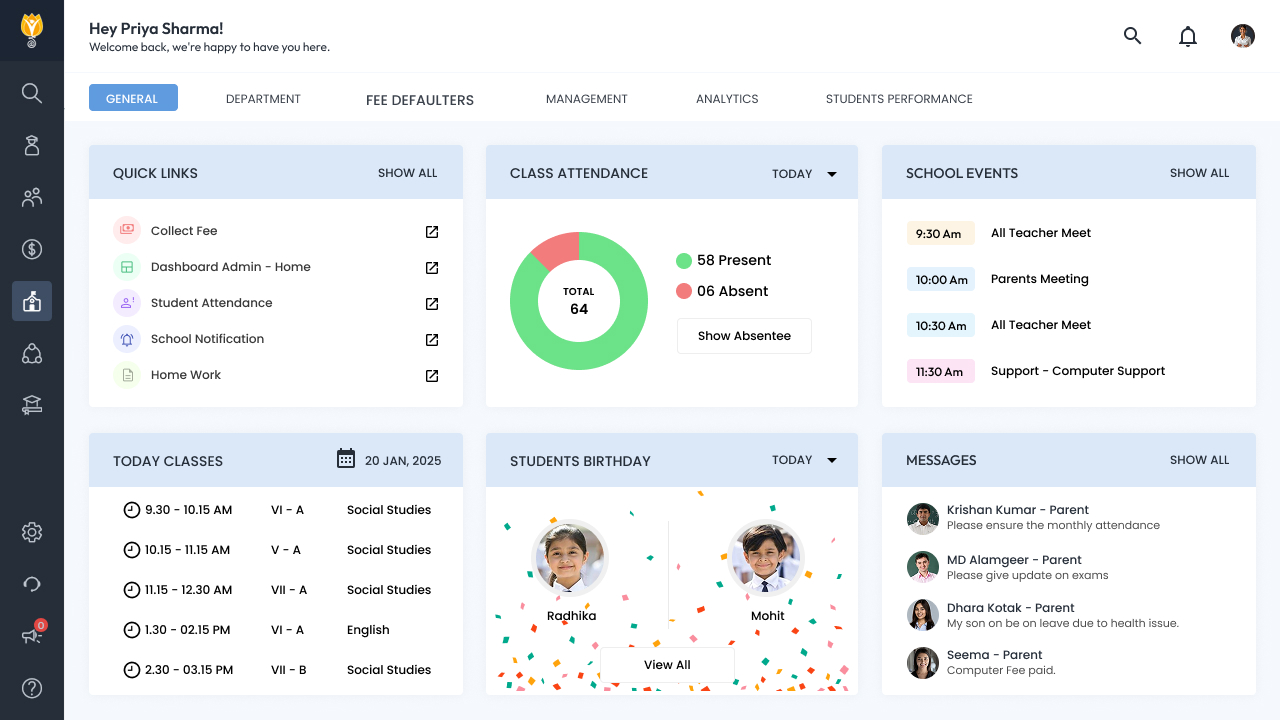
Task: Click the dollar fee icon in sidebar
Action: coord(32,249)
